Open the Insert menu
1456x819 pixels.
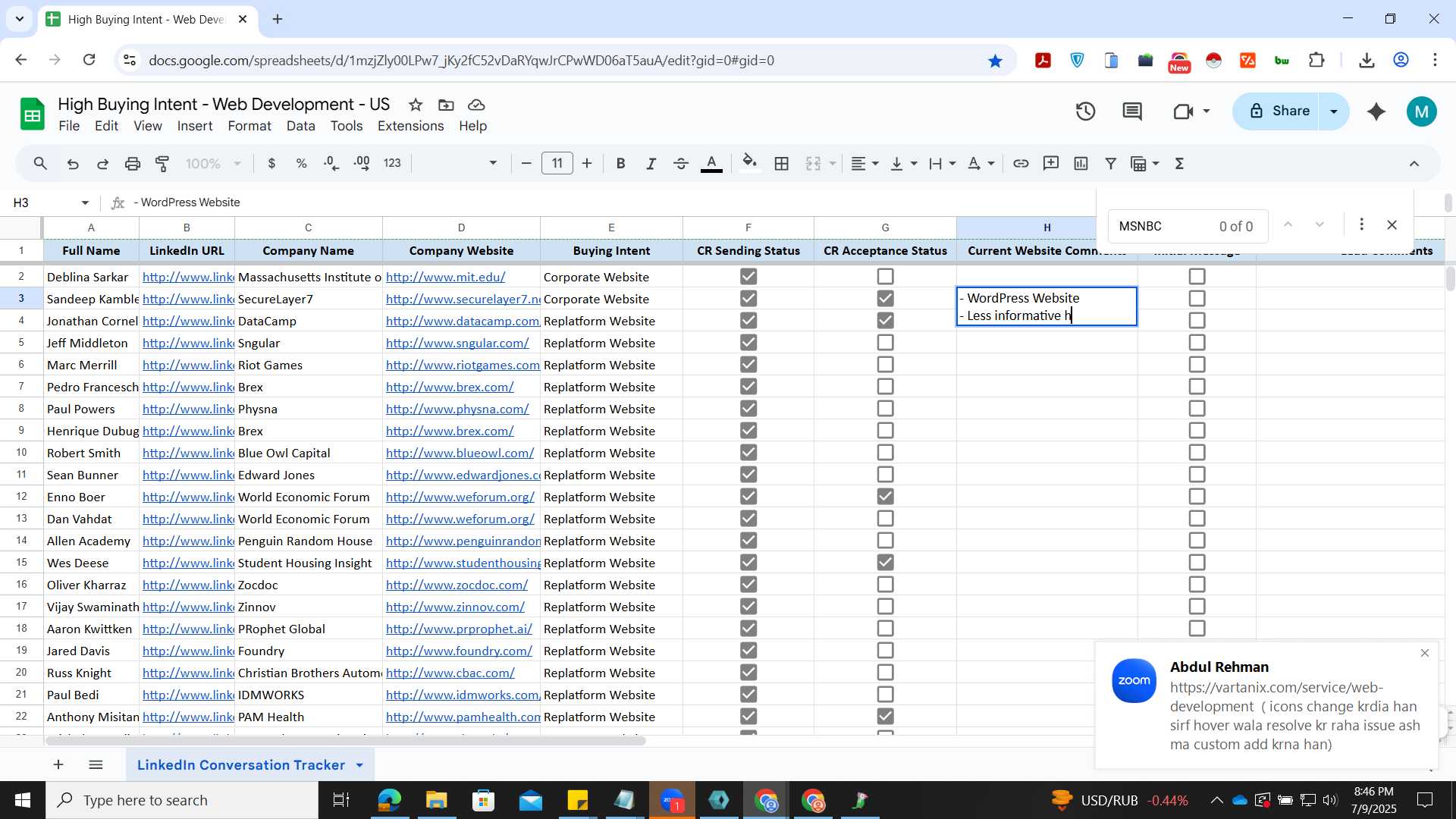click(x=195, y=126)
